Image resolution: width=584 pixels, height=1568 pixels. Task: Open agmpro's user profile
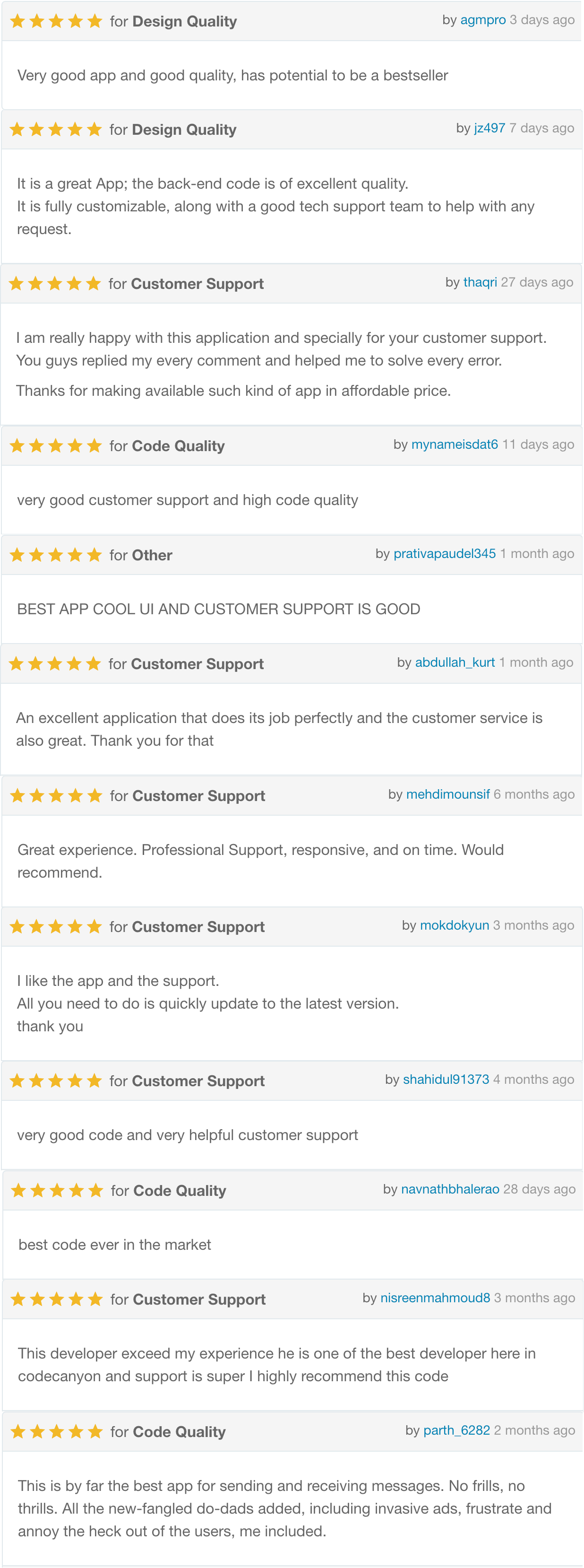pyautogui.click(x=482, y=20)
